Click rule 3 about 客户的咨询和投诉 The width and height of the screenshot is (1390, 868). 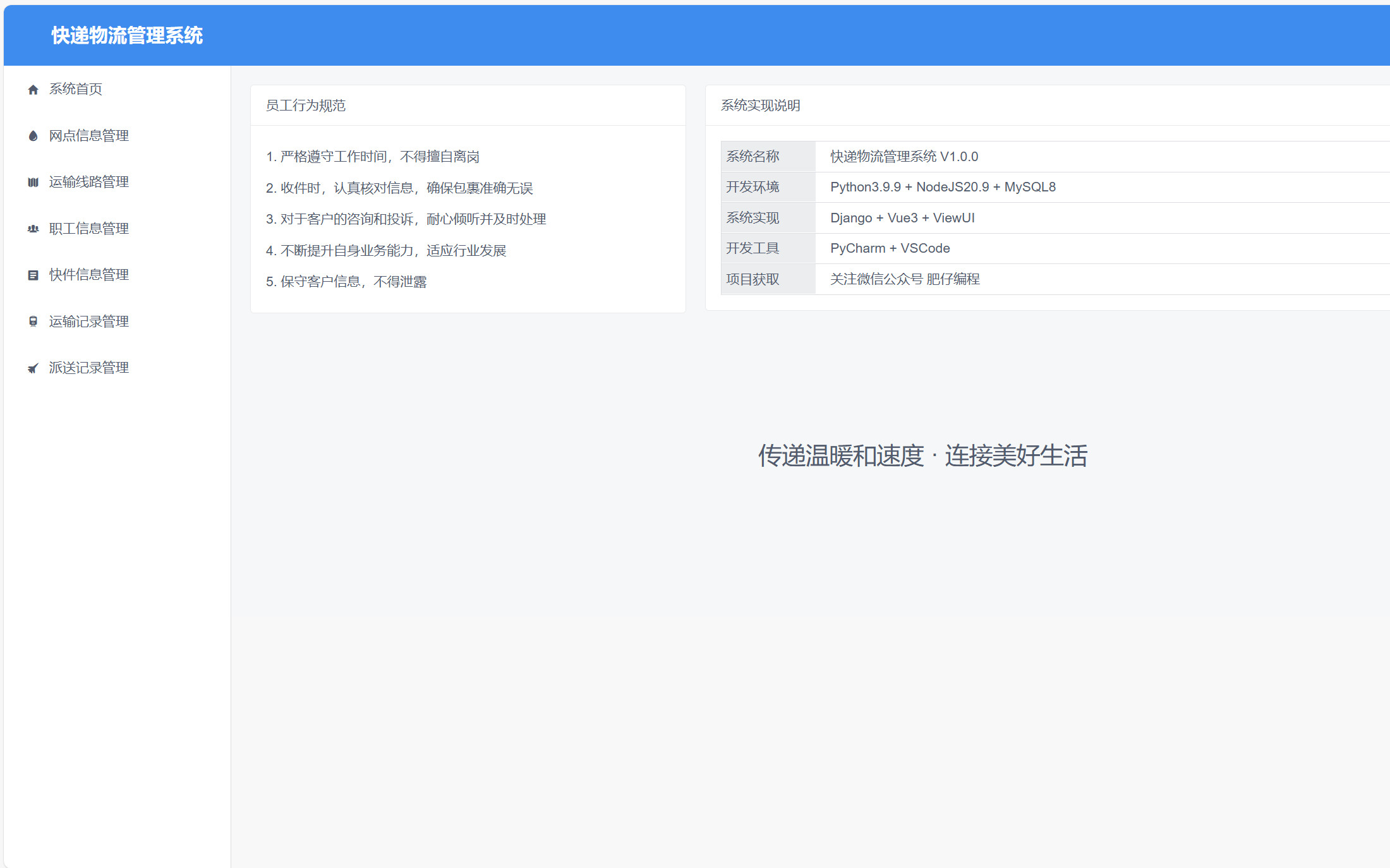[406, 219]
